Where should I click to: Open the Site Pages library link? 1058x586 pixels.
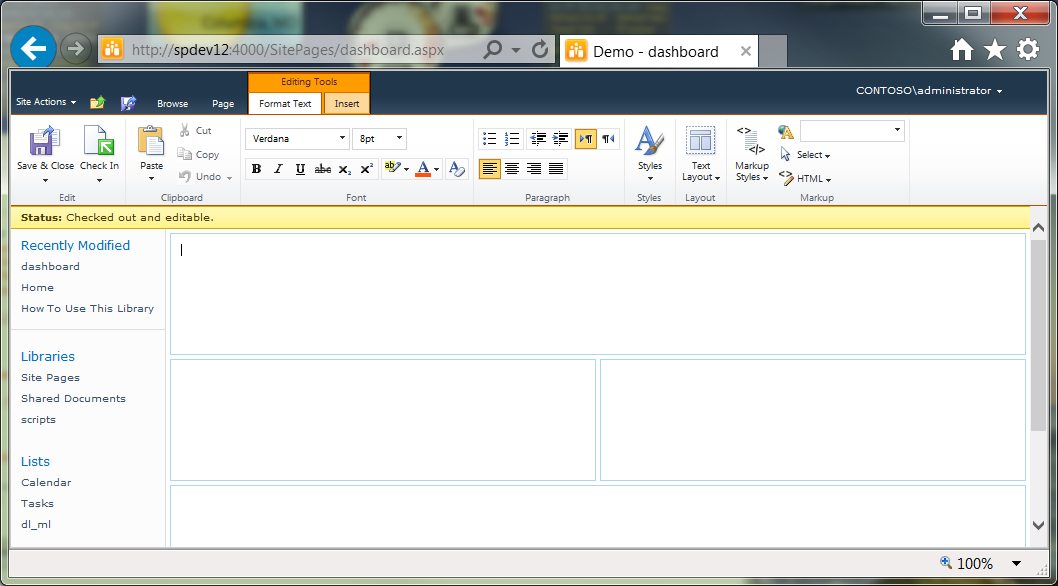point(51,377)
